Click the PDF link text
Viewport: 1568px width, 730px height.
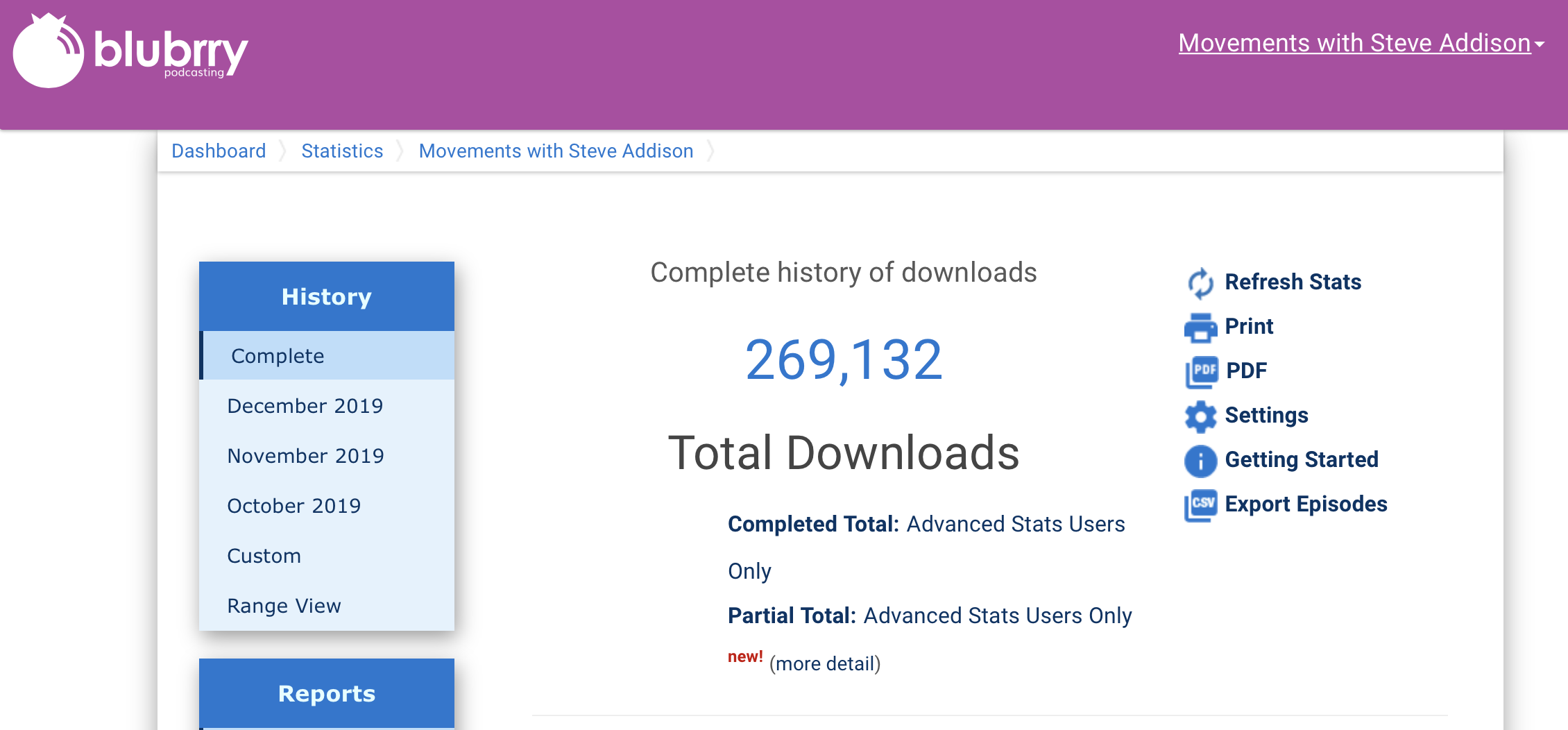coord(1246,371)
